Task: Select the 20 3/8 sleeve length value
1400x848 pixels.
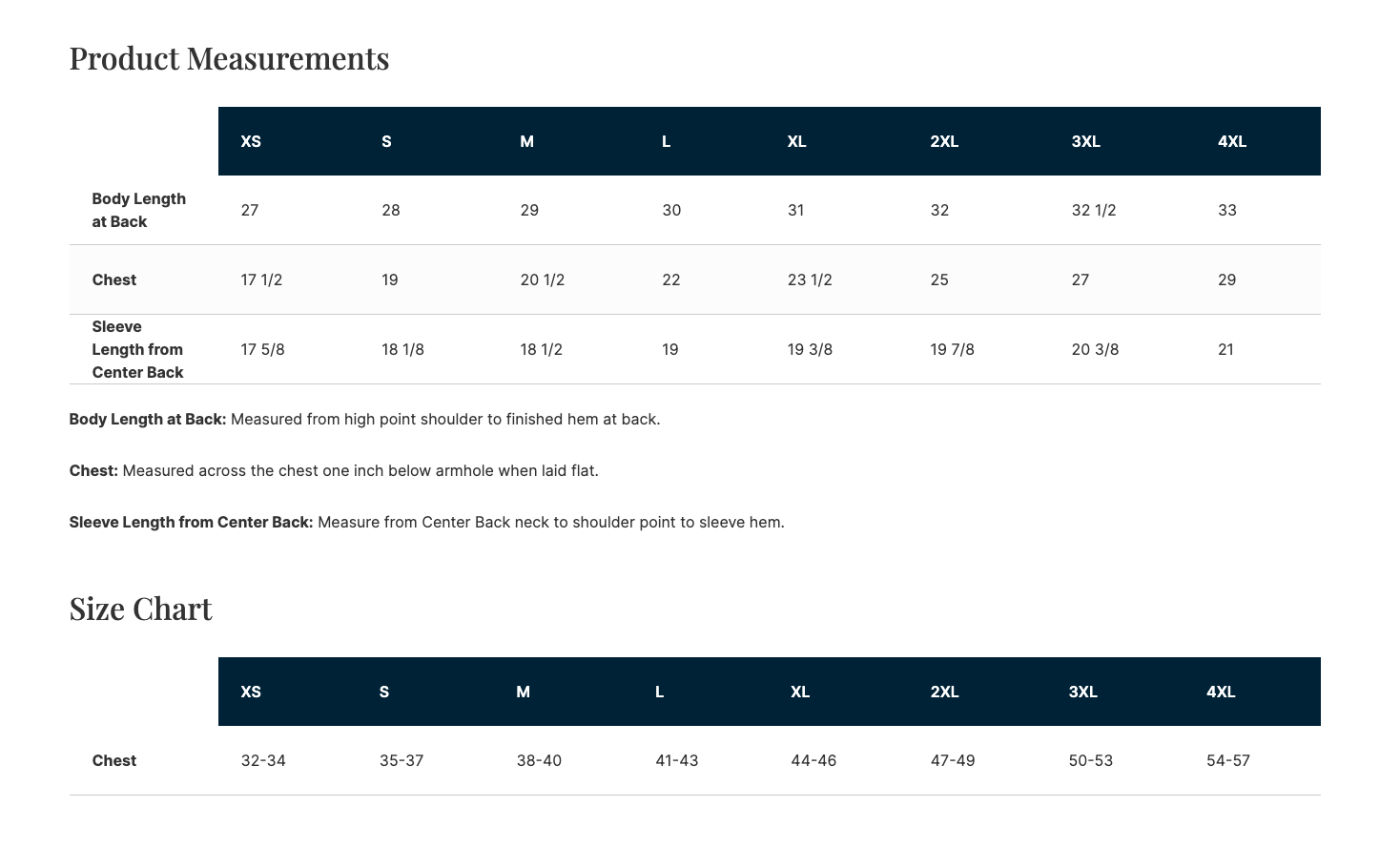Action: (1095, 349)
